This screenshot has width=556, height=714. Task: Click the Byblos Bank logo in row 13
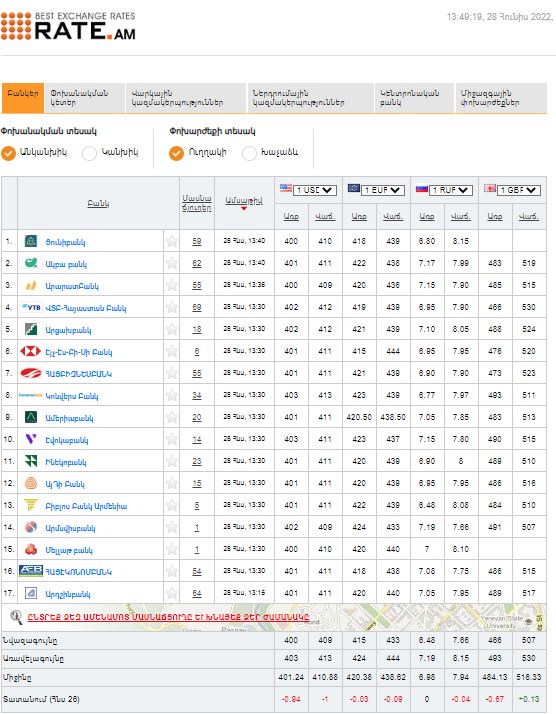[31, 505]
